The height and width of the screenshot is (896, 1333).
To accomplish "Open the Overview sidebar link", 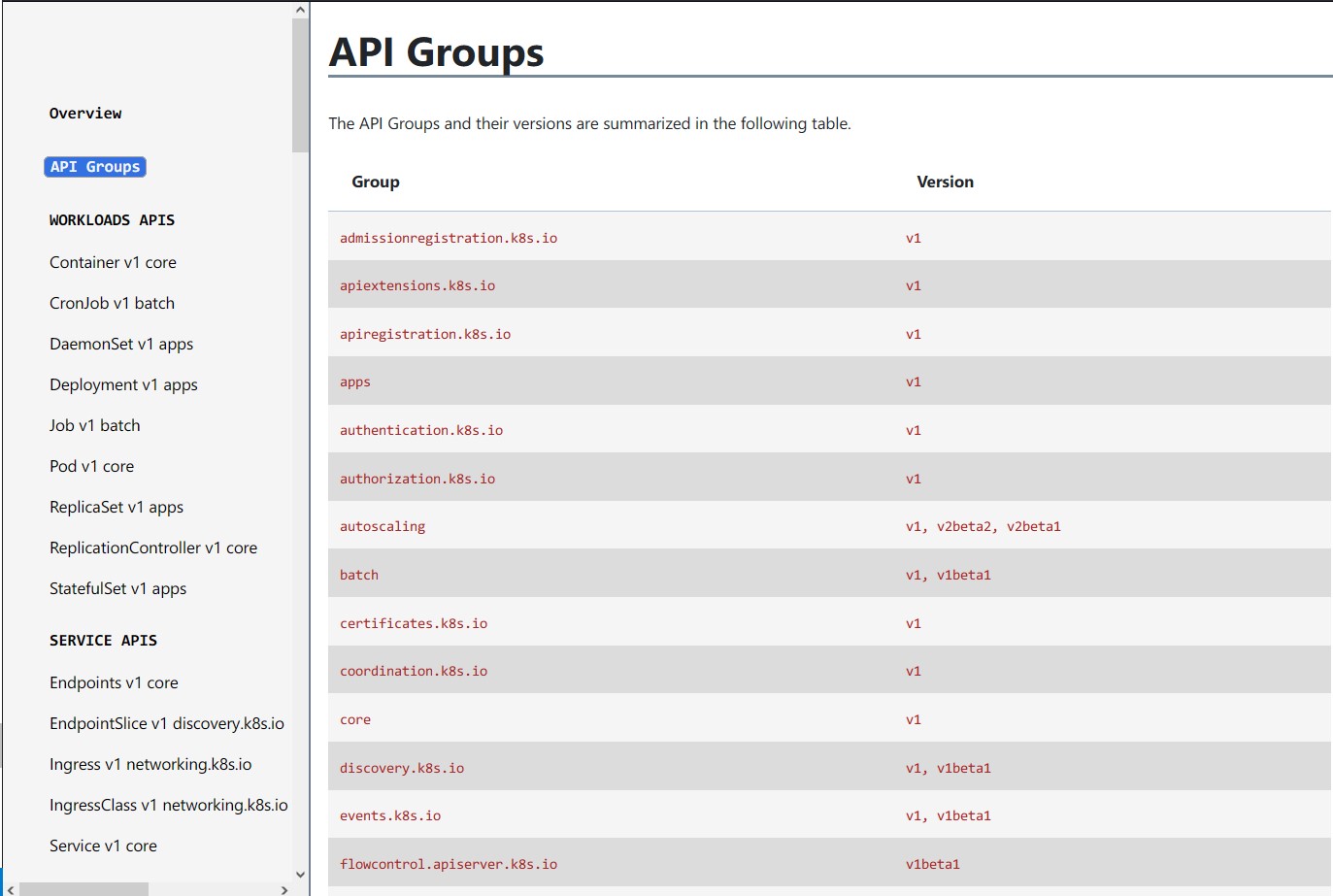I will (x=85, y=114).
